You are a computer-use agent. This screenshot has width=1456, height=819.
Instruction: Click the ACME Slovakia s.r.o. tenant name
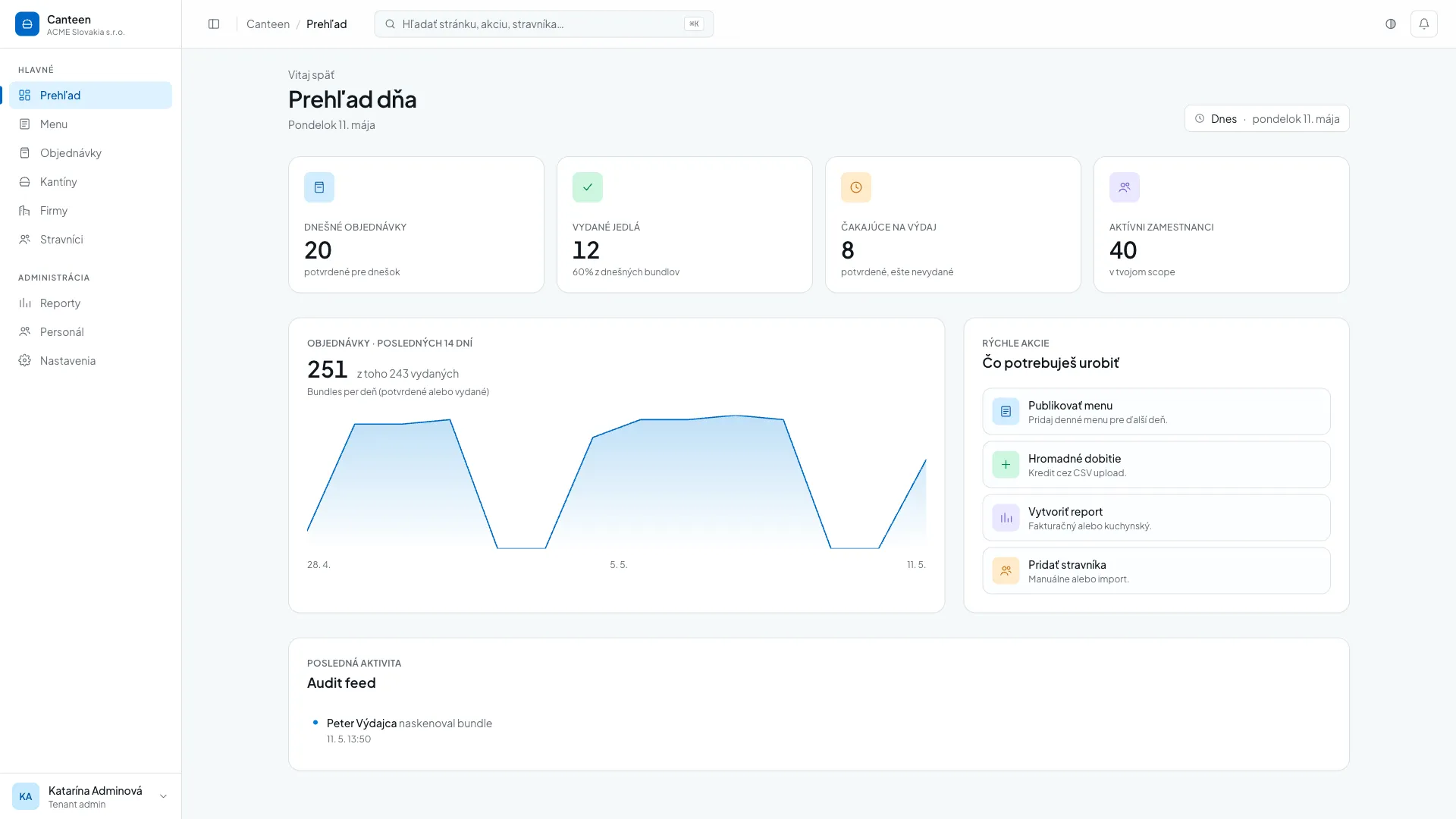point(86,33)
